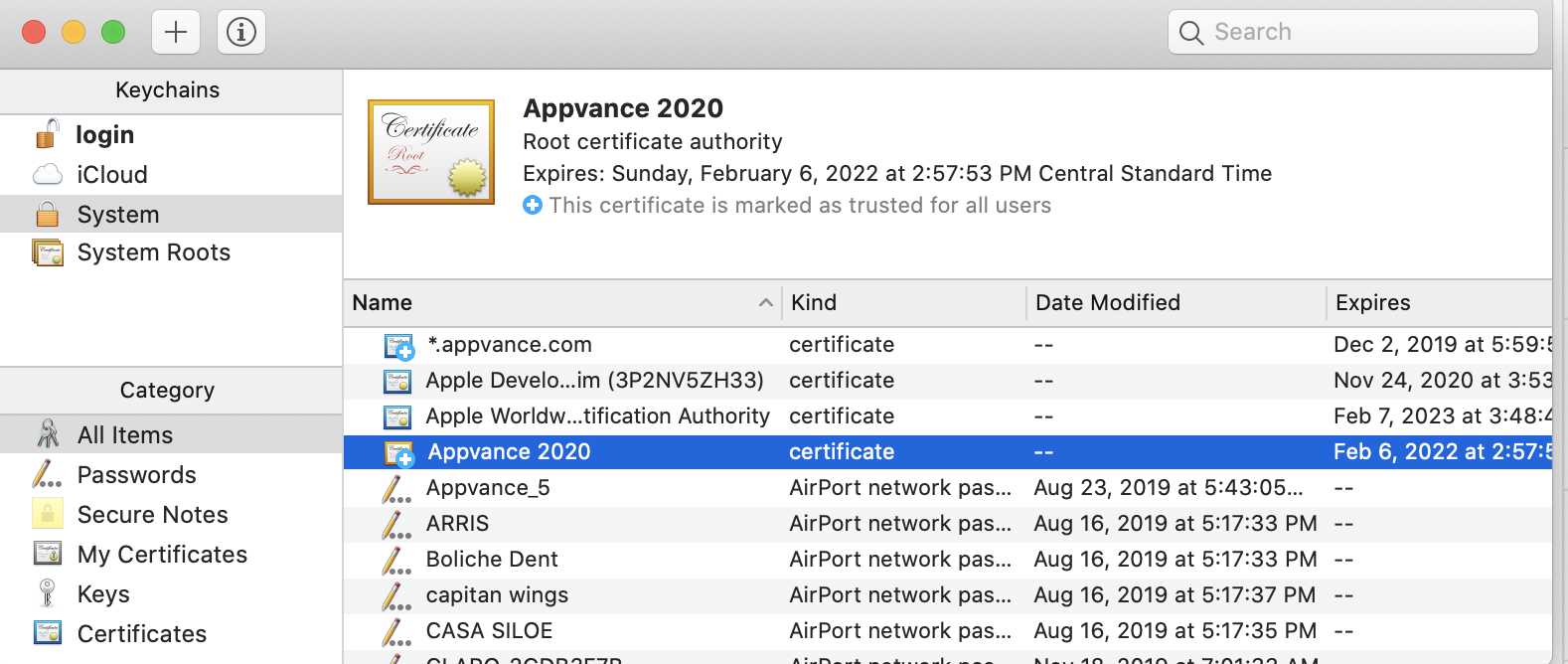Click the Root certificate authority label
This screenshot has width=1568, height=664.
click(653, 142)
